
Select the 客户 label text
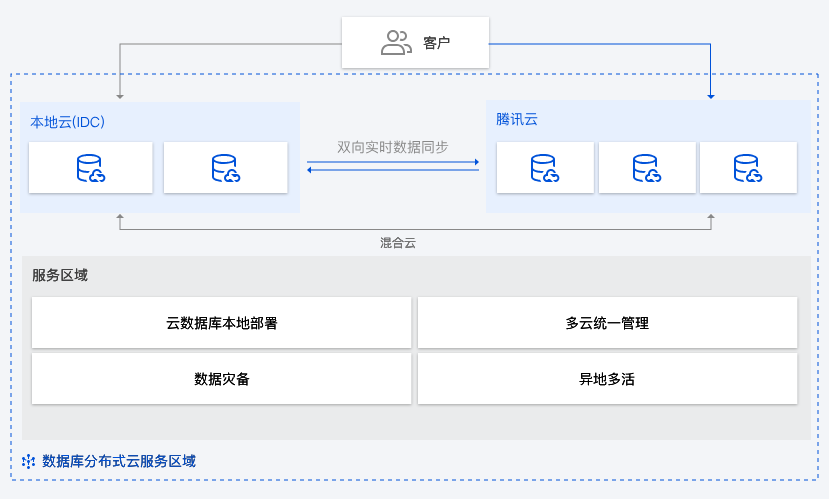[x=437, y=43]
